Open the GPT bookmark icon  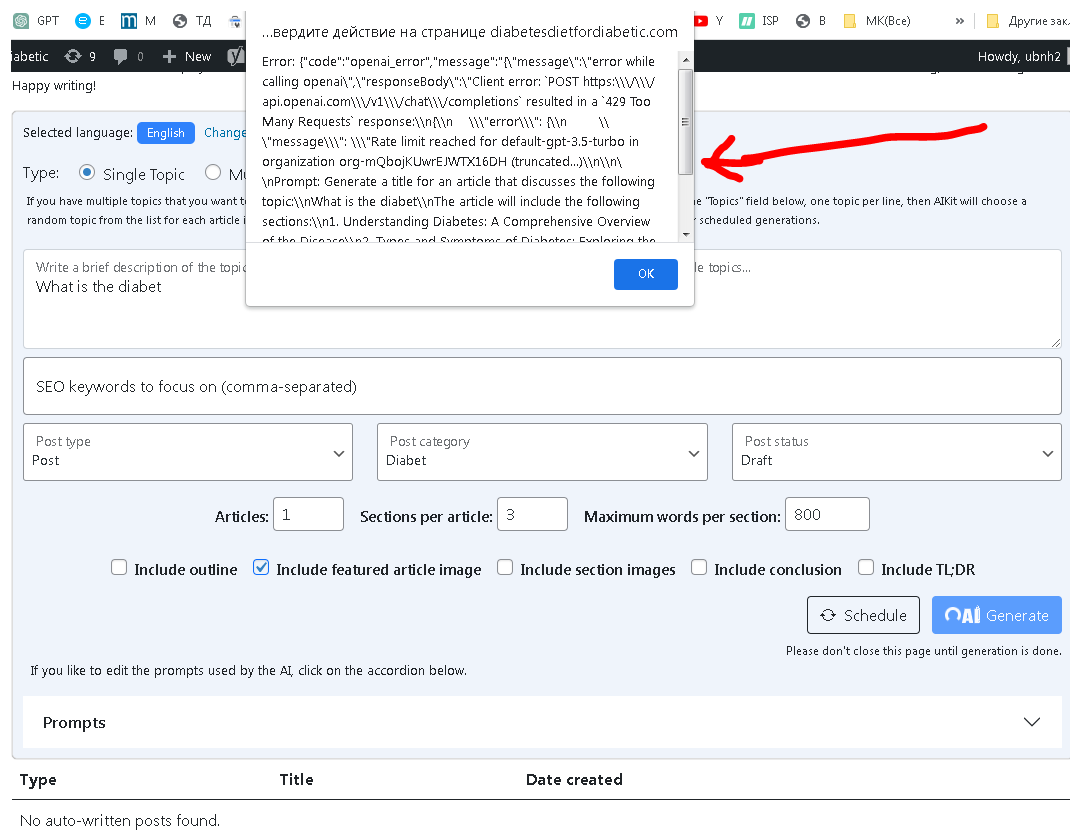tap(21, 21)
